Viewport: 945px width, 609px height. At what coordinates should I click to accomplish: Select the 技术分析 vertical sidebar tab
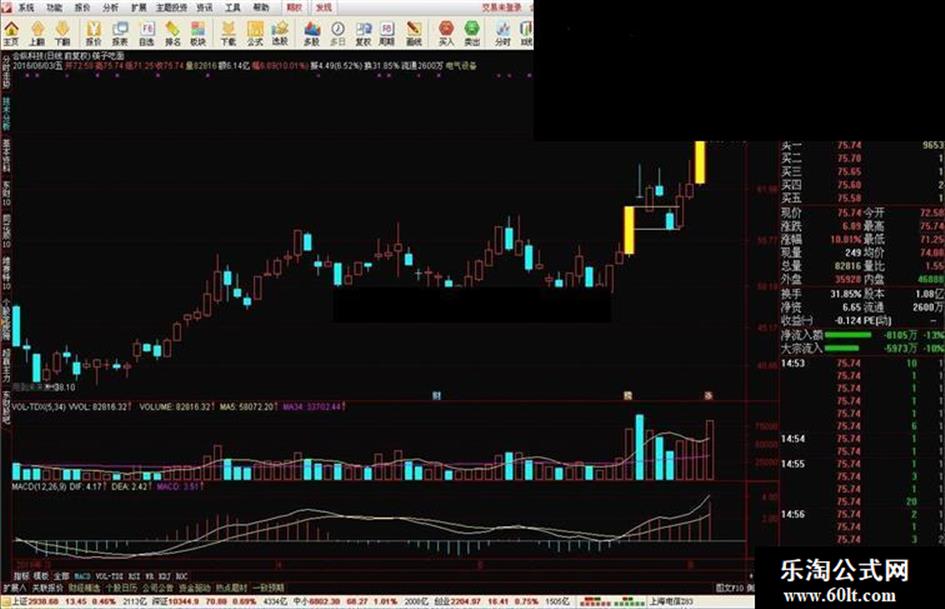click(x=6, y=114)
